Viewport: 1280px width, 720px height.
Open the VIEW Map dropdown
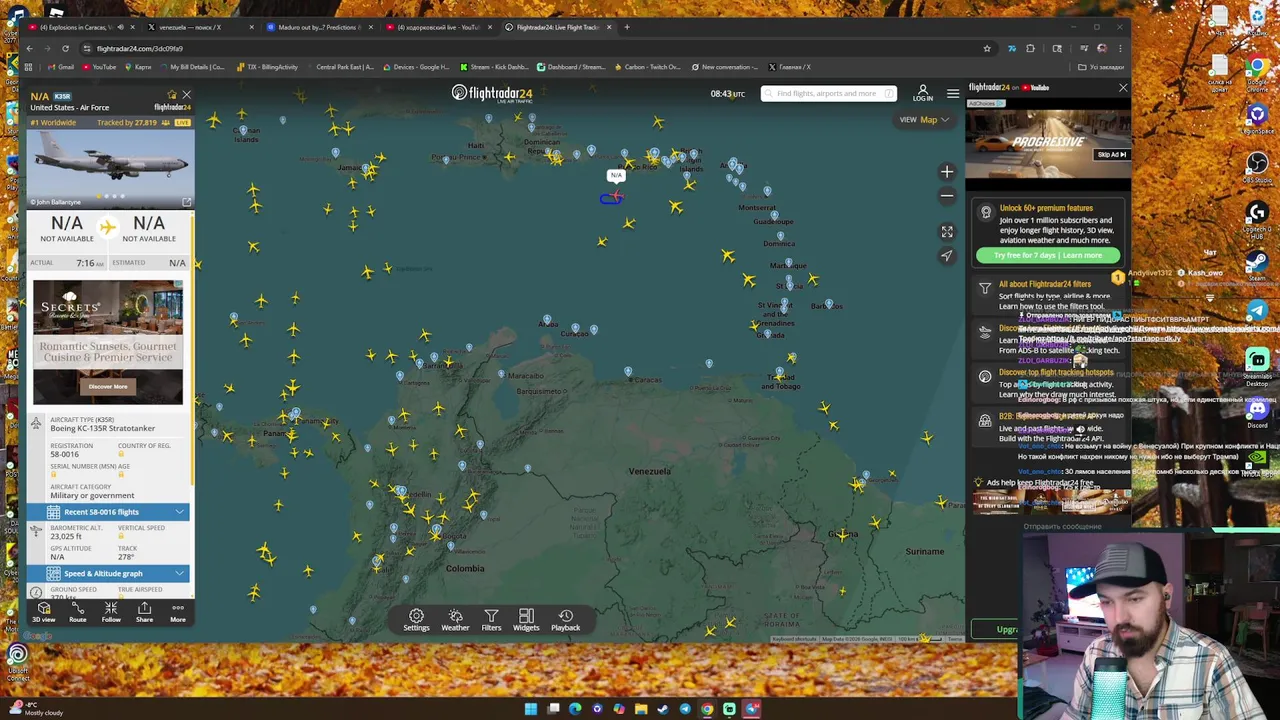click(924, 120)
